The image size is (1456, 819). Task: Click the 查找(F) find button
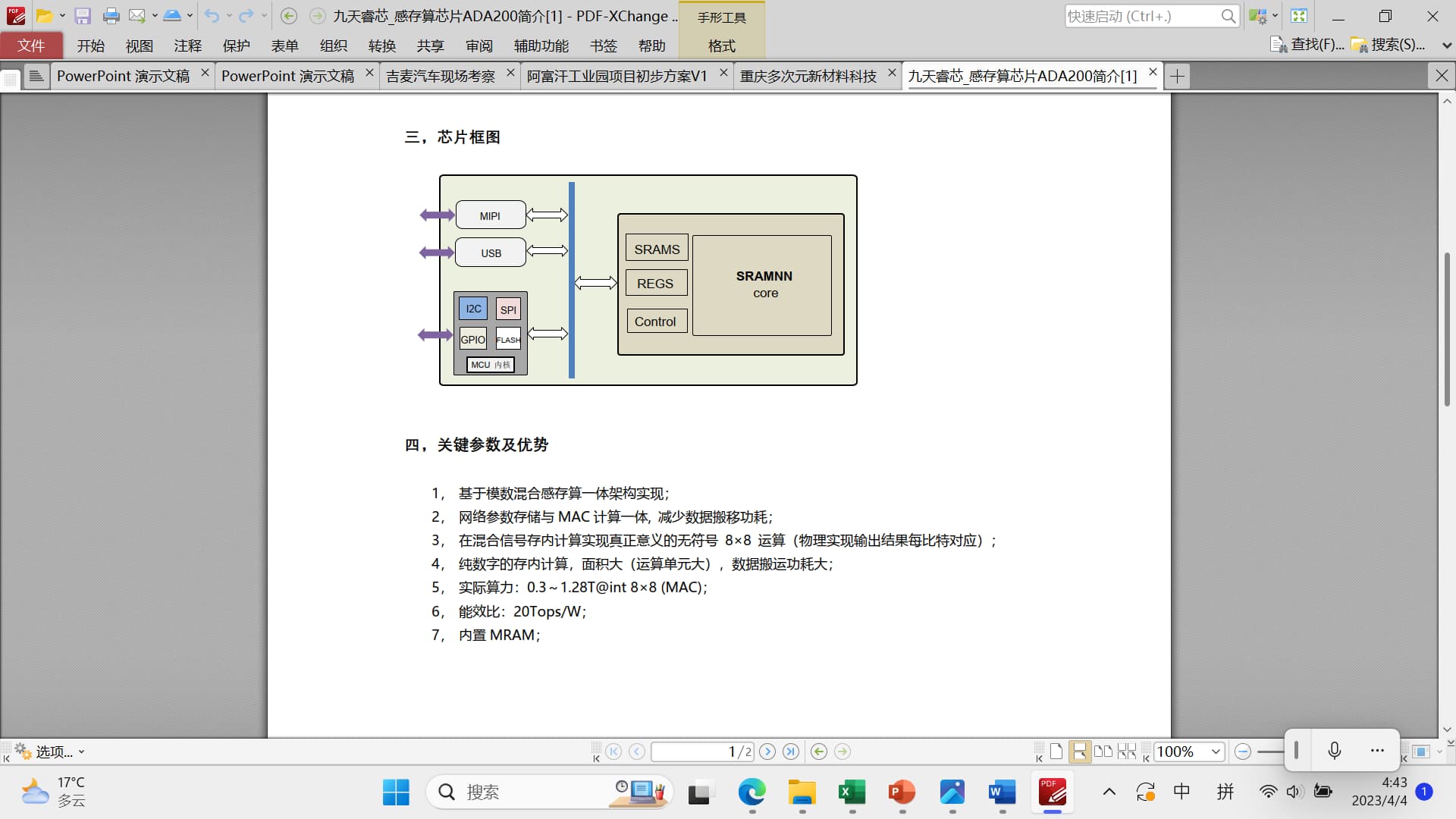1307,45
